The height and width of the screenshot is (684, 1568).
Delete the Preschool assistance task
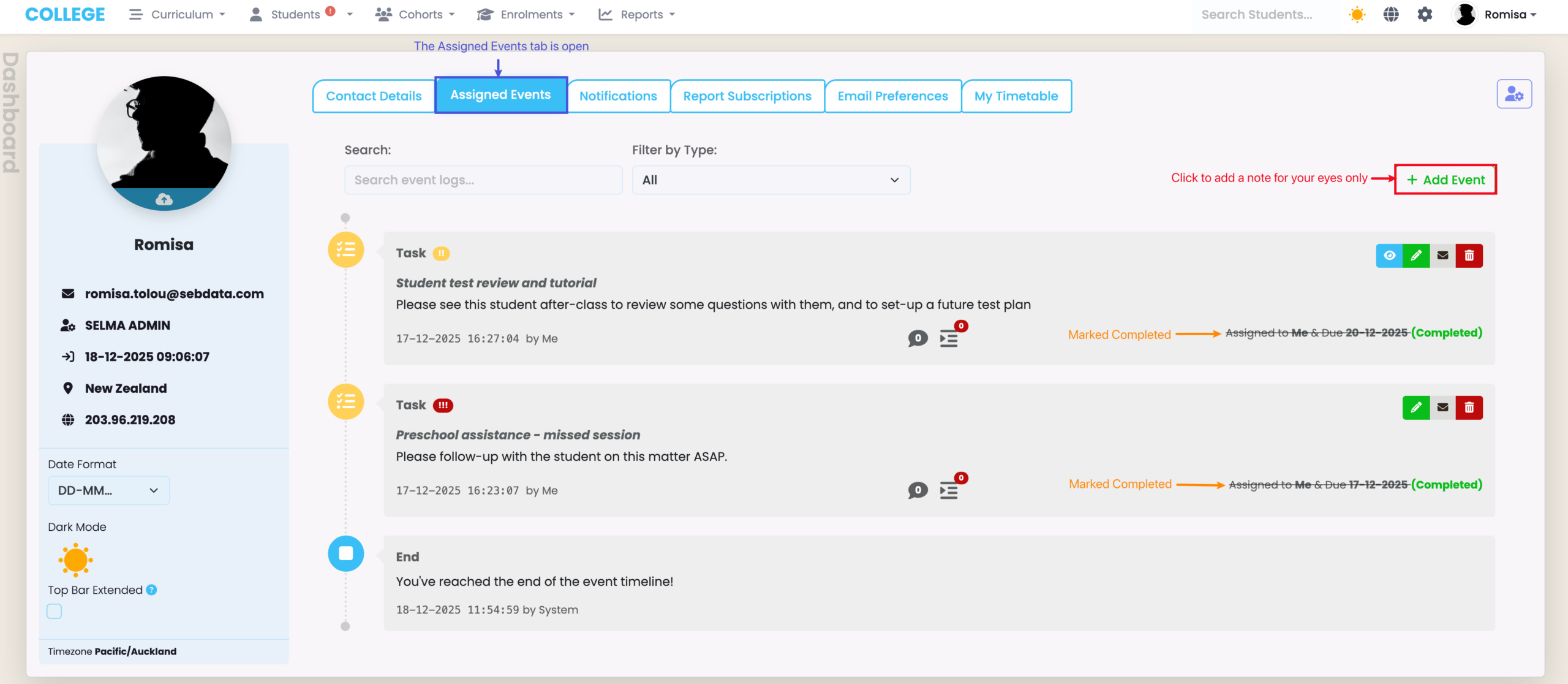coord(1469,408)
